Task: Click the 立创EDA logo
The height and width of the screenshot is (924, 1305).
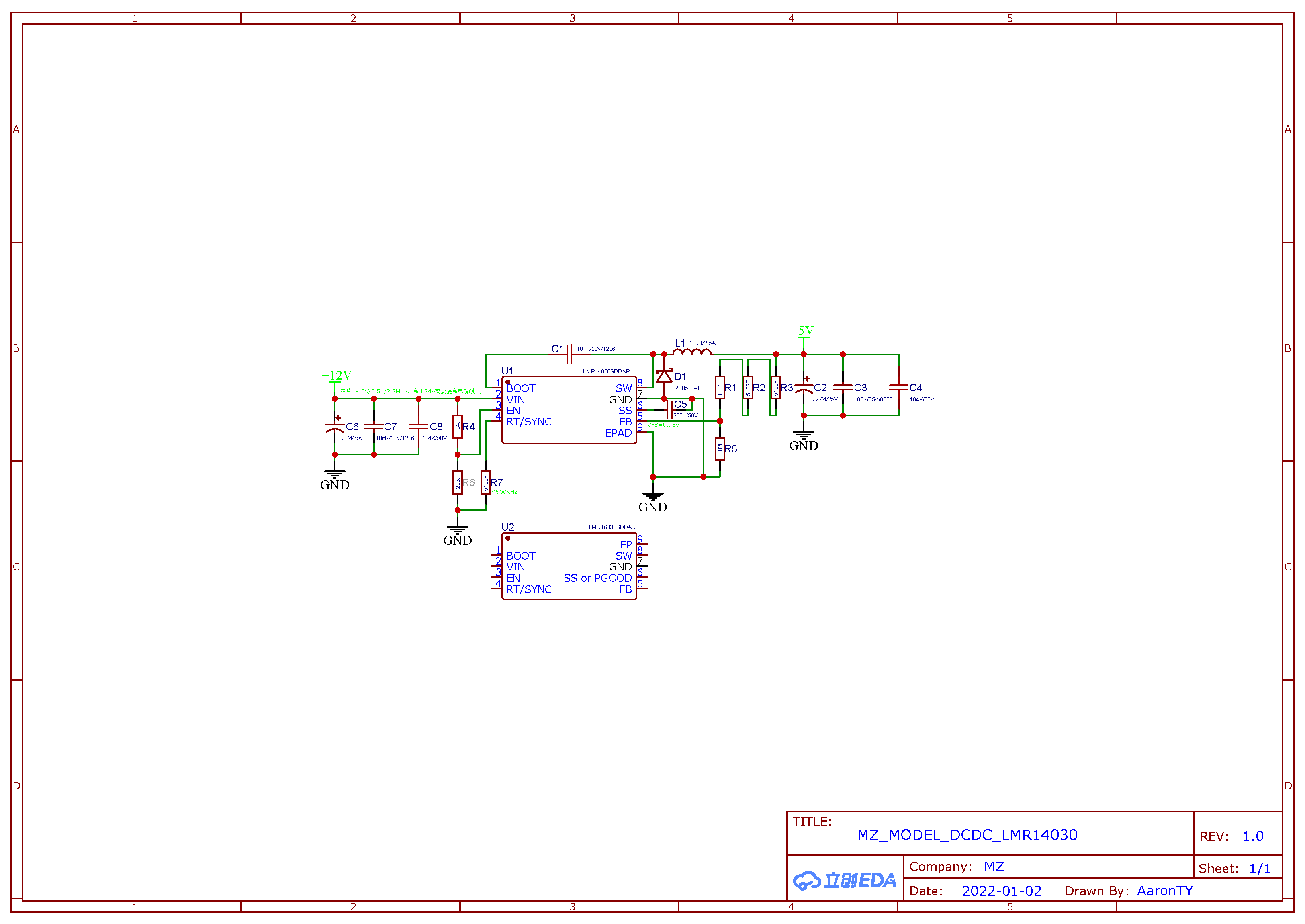Action: point(845,880)
